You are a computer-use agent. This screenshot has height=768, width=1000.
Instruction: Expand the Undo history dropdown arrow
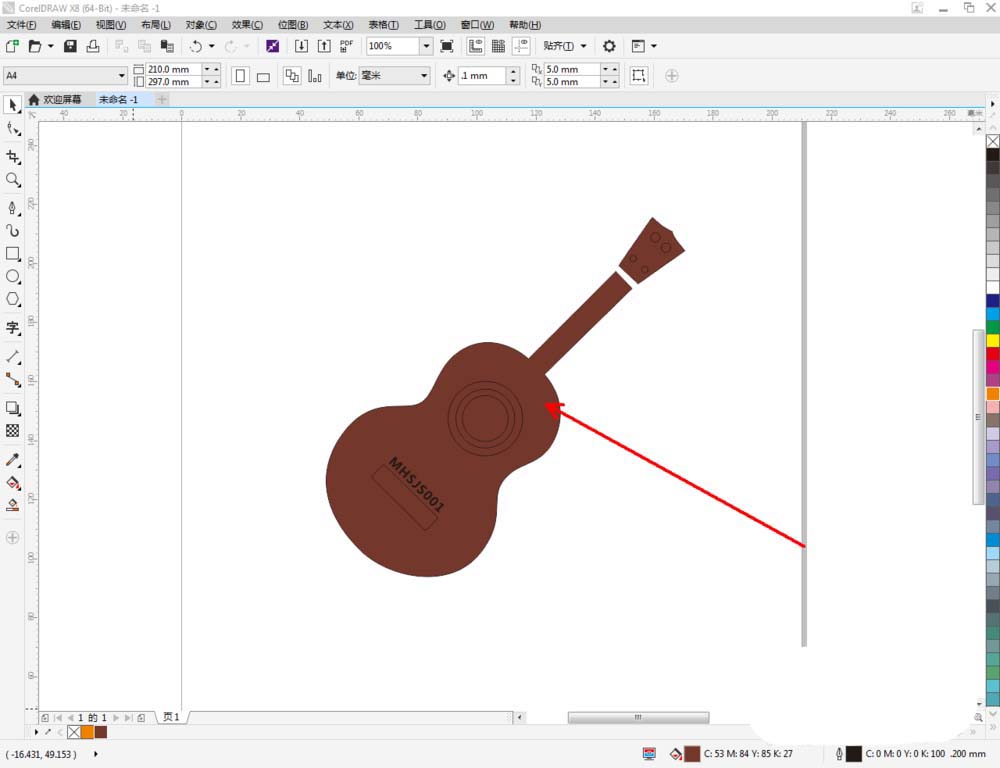212,46
